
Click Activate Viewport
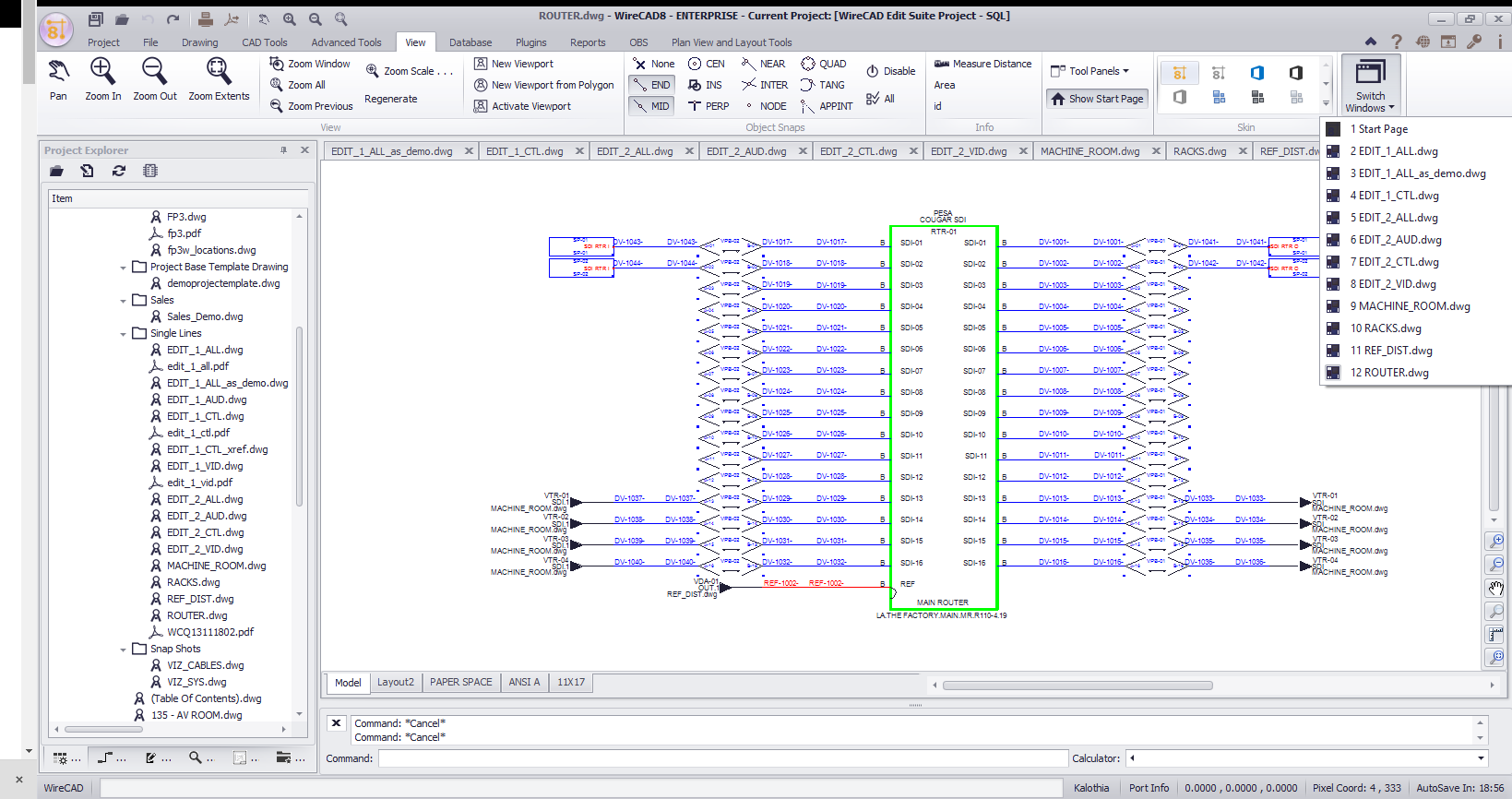522,106
